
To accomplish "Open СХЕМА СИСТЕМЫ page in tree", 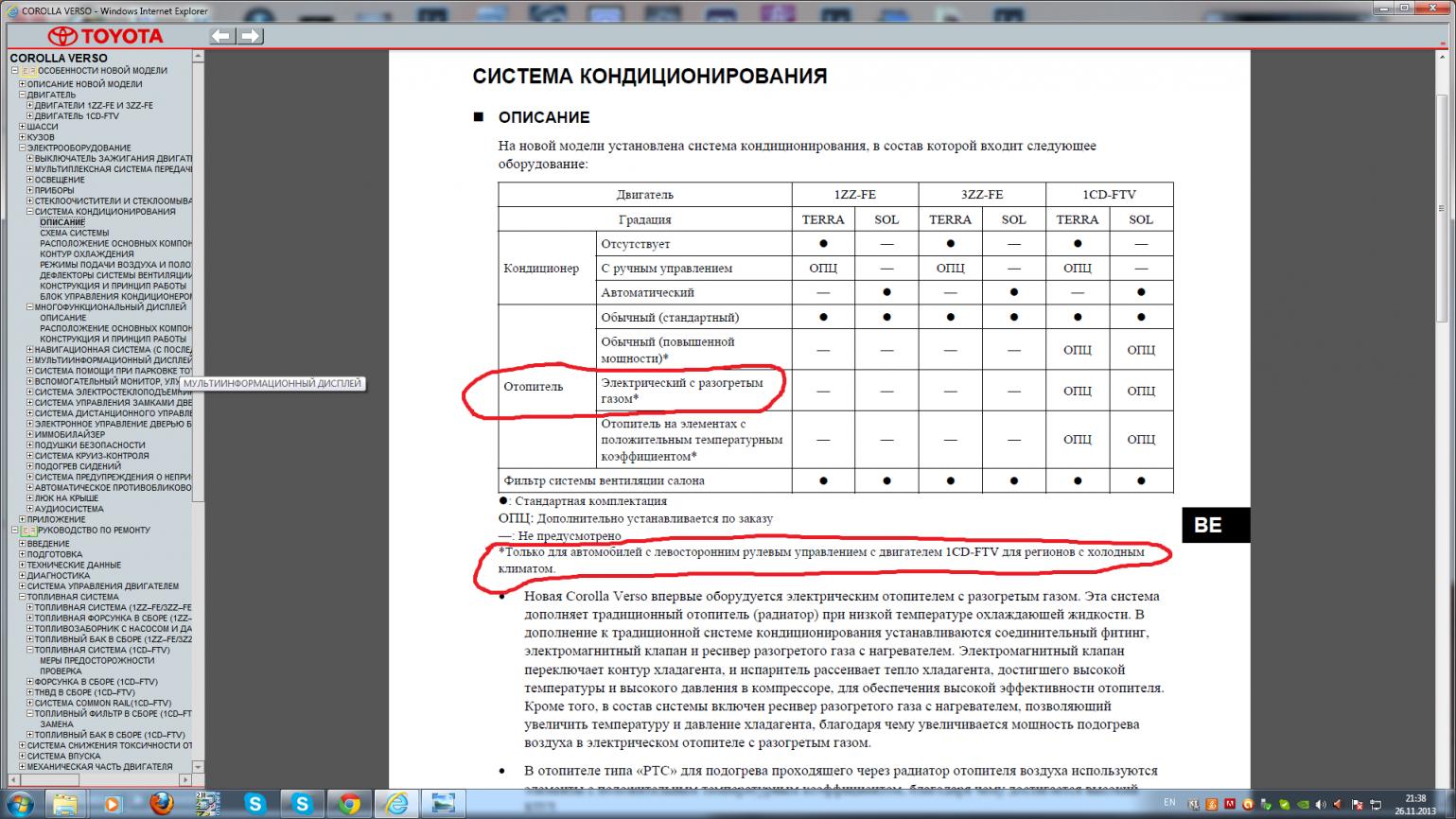I will pos(74,233).
